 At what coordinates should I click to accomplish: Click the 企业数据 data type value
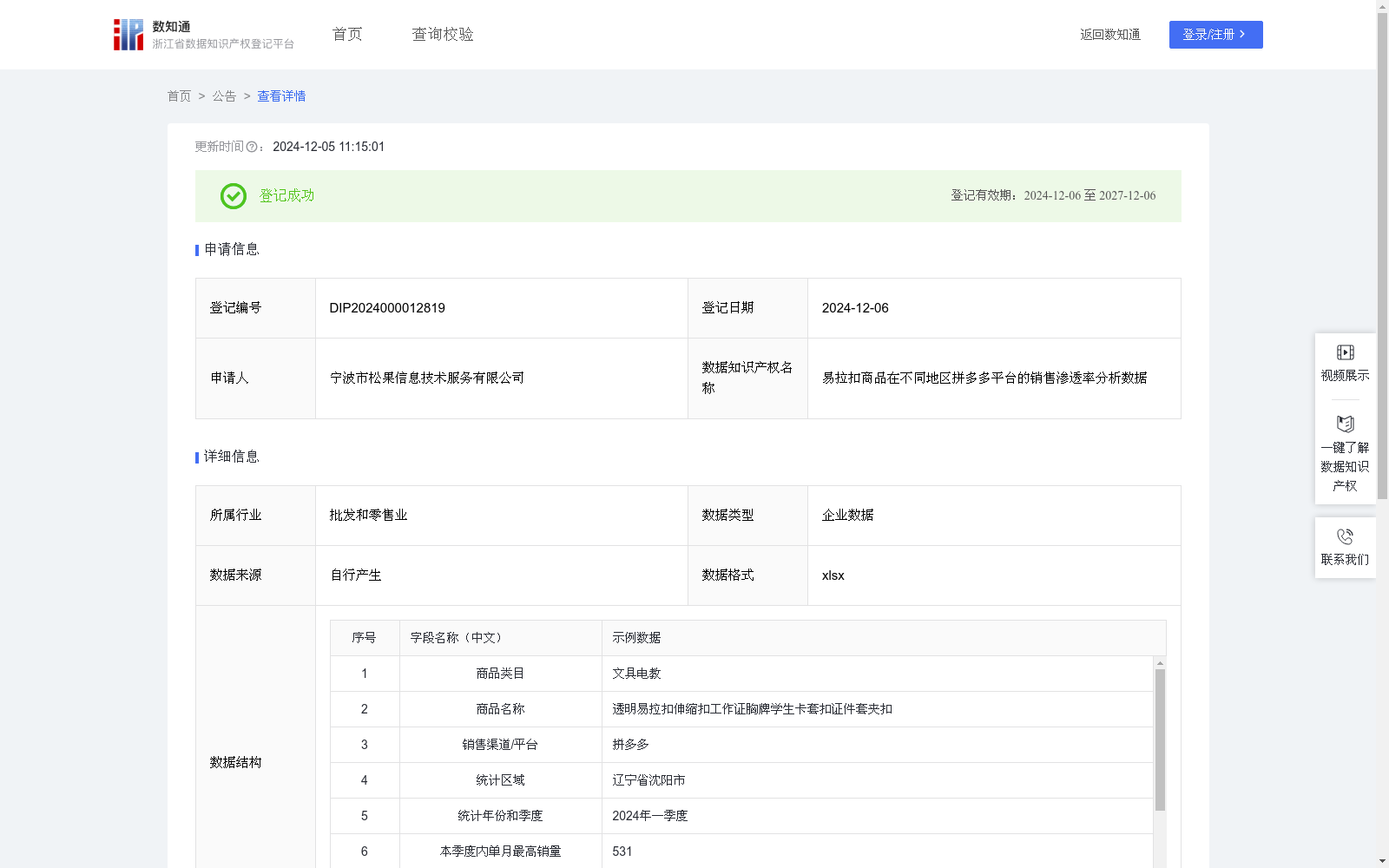(x=847, y=516)
